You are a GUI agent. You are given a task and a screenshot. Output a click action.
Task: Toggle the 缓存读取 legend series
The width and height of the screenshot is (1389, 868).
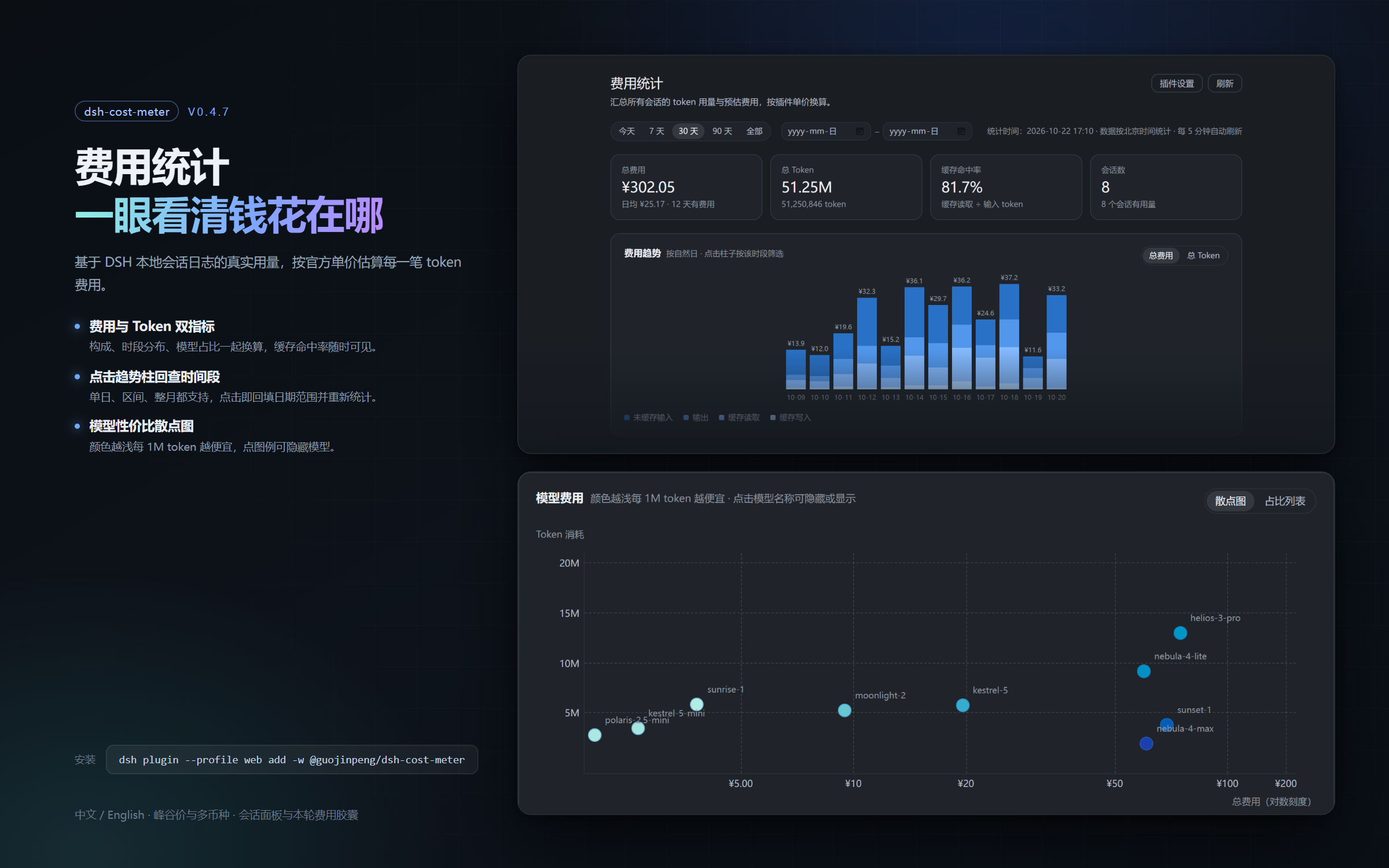739,418
